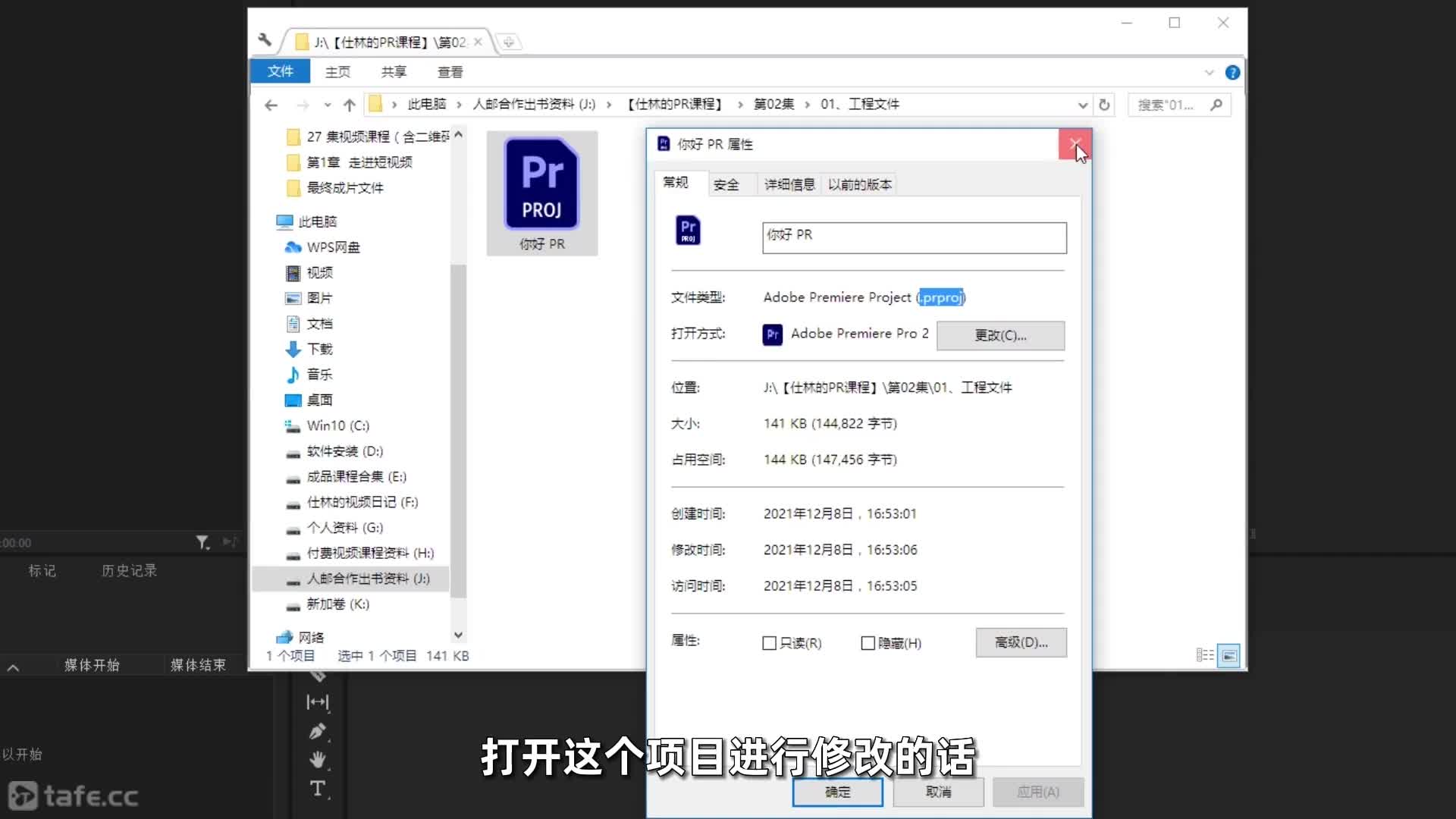The height and width of the screenshot is (819, 1456).
Task: Select the 人邮合作出书资料 (J:) drive
Action: pyautogui.click(x=350, y=579)
